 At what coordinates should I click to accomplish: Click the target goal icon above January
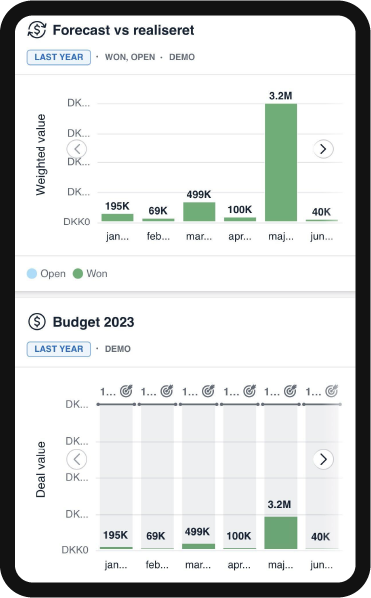tap(126, 391)
